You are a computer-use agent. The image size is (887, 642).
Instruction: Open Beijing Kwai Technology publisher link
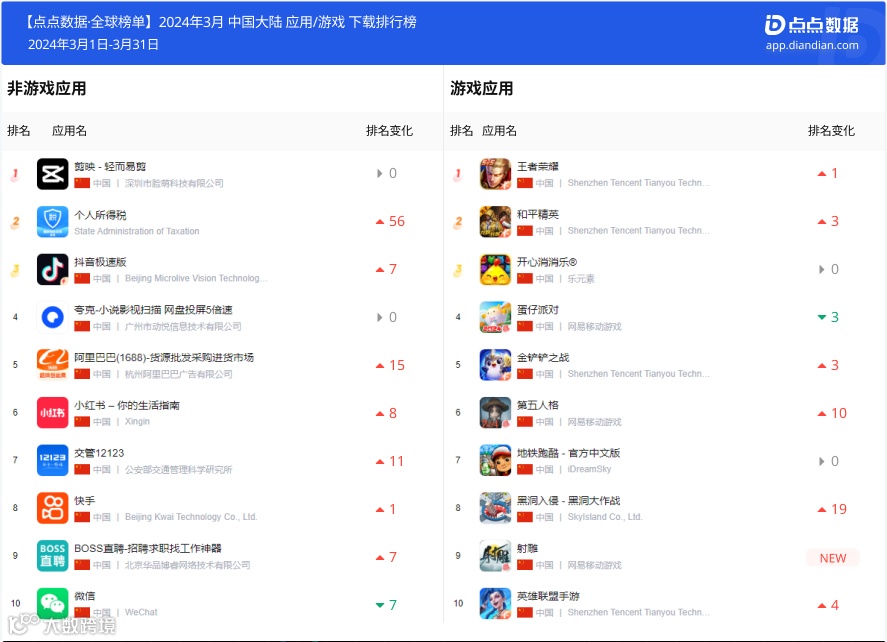191,517
